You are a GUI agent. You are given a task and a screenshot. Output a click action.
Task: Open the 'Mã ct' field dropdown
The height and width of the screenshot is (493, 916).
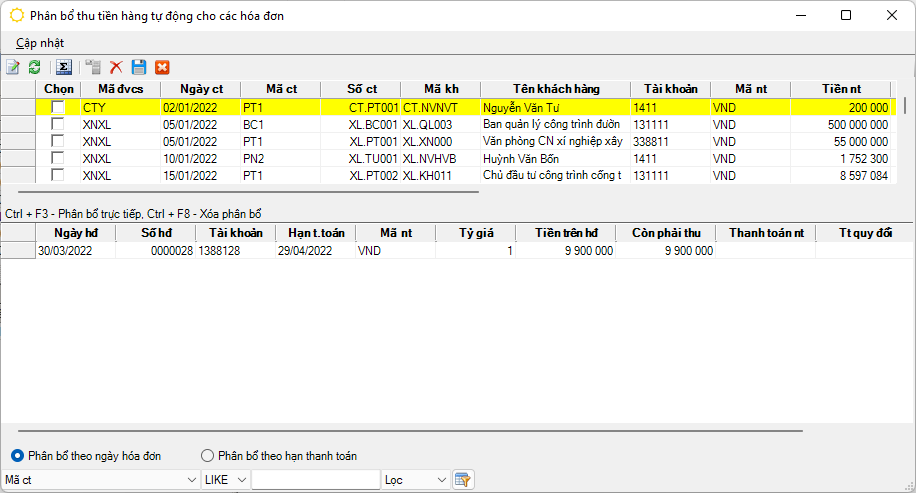coord(191,480)
